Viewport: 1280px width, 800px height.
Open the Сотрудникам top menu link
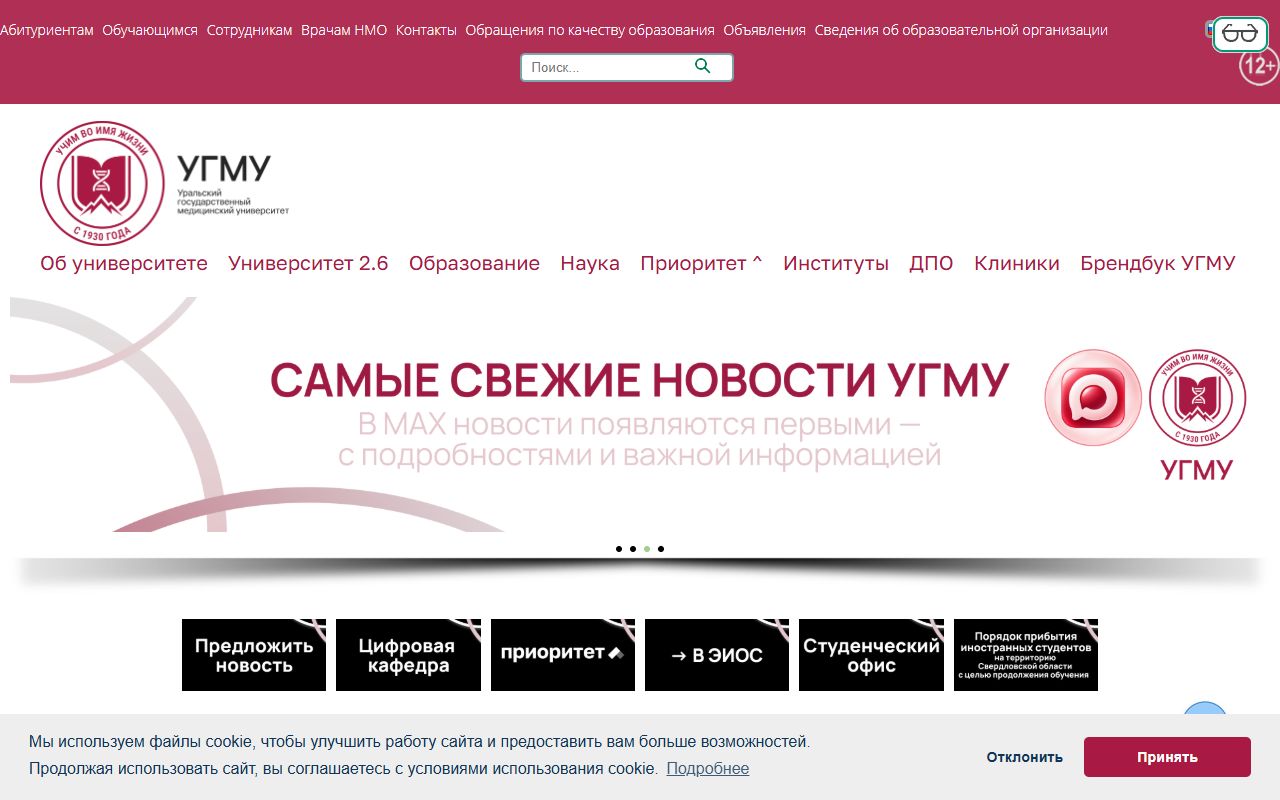(x=249, y=30)
